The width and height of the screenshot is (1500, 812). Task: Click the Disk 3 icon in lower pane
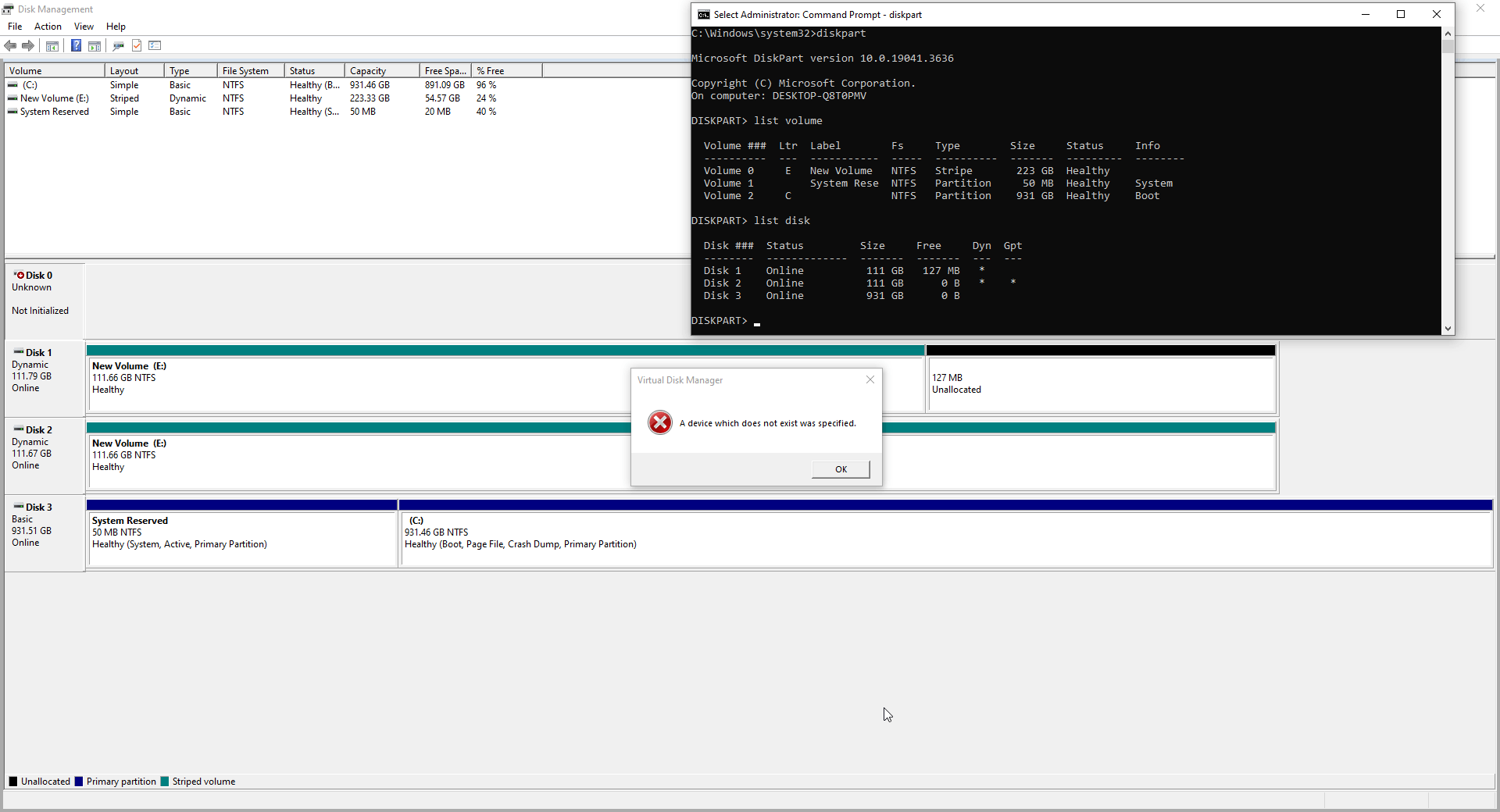click(x=19, y=507)
